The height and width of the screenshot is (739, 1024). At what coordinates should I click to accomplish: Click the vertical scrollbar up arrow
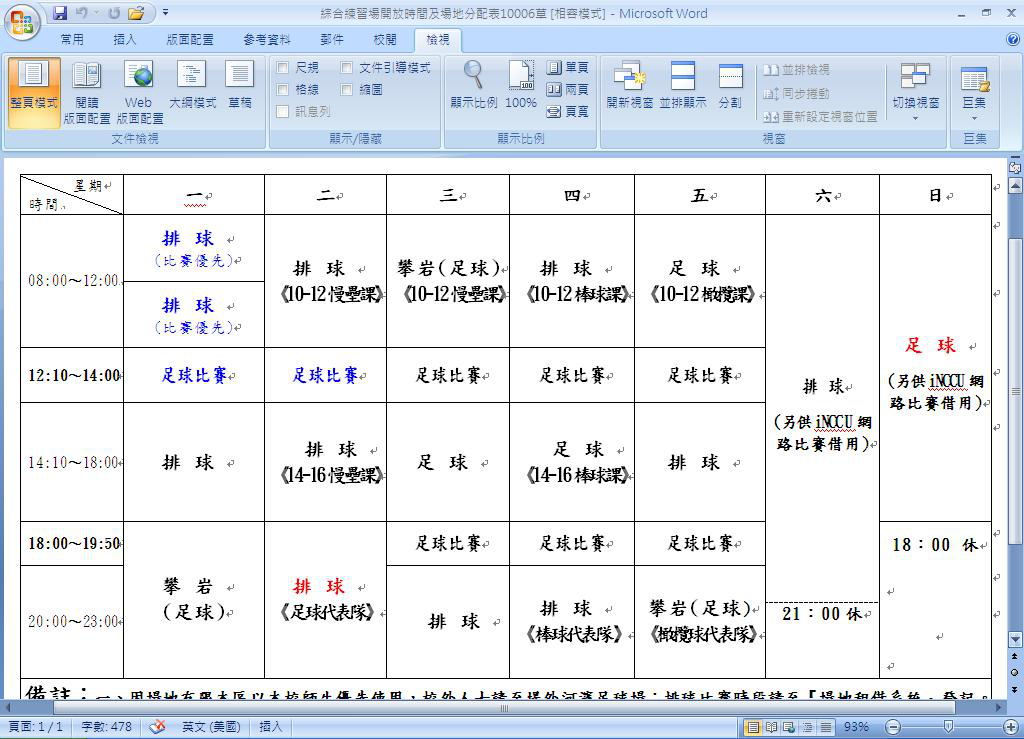tap(1015, 187)
